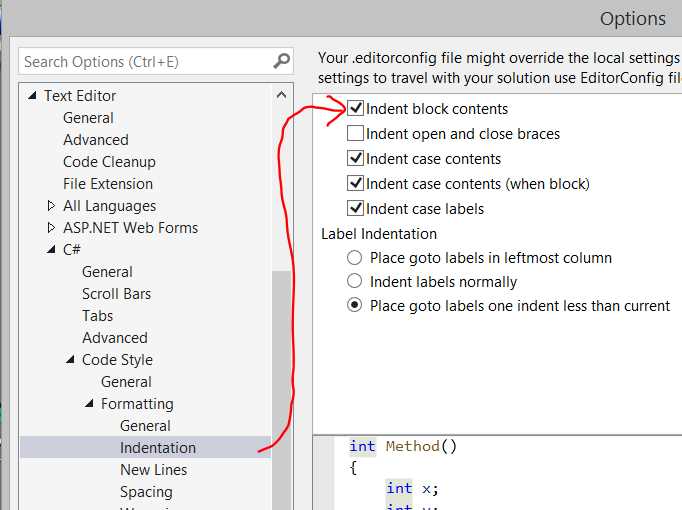Click the 'int x;' preview code line
The width and height of the screenshot is (682, 510).
tap(412, 488)
